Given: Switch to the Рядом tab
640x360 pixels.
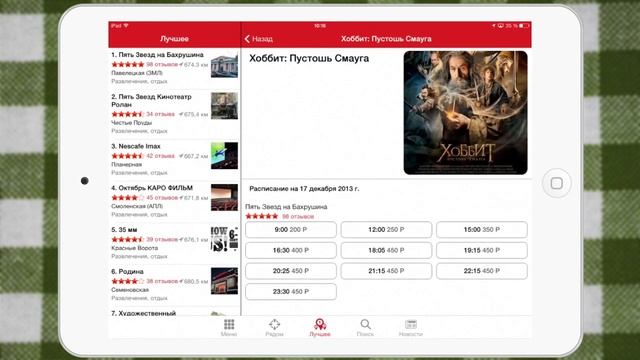Looking at the screenshot, I should pyautogui.click(x=274, y=328).
